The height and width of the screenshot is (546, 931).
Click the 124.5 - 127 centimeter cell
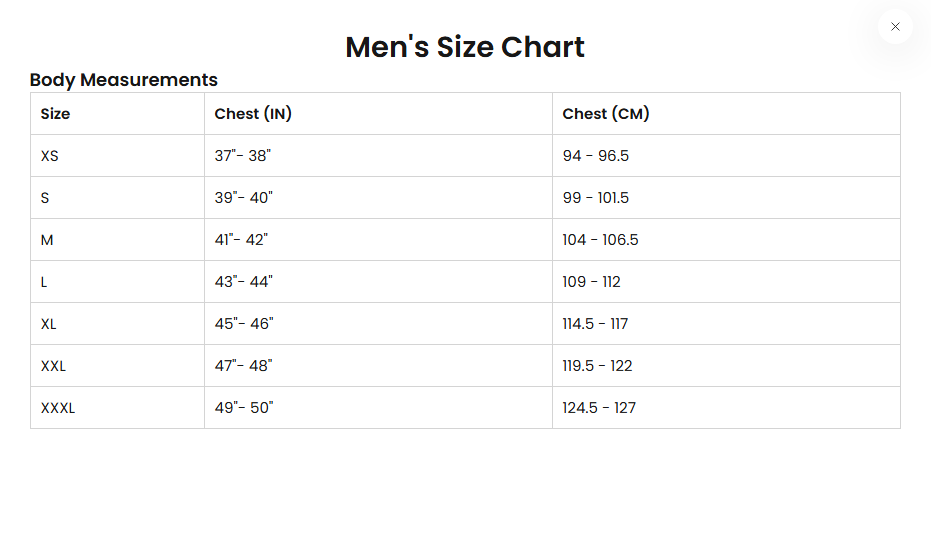pos(599,408)
